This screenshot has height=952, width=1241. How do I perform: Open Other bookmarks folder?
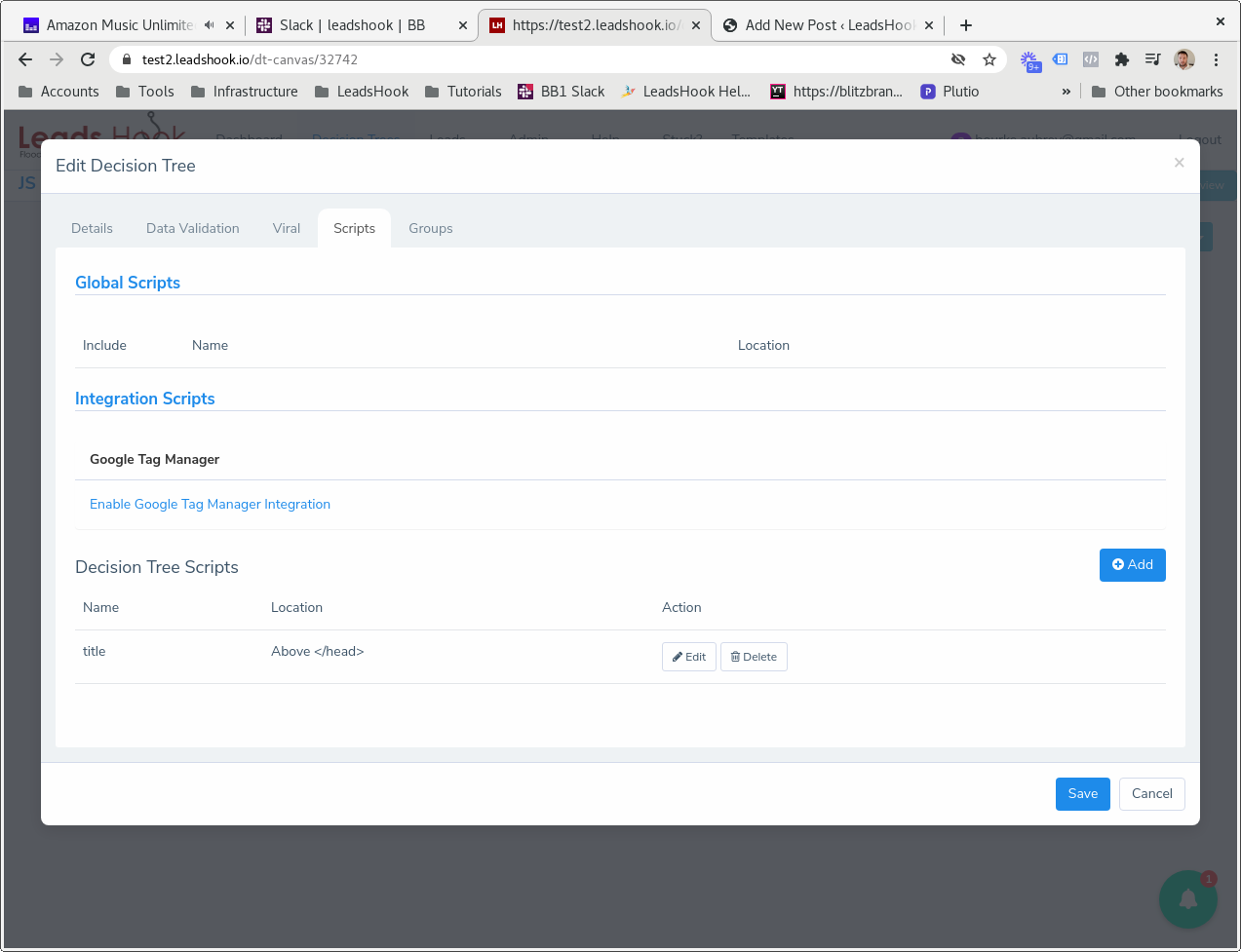(x=1157, y=92)
